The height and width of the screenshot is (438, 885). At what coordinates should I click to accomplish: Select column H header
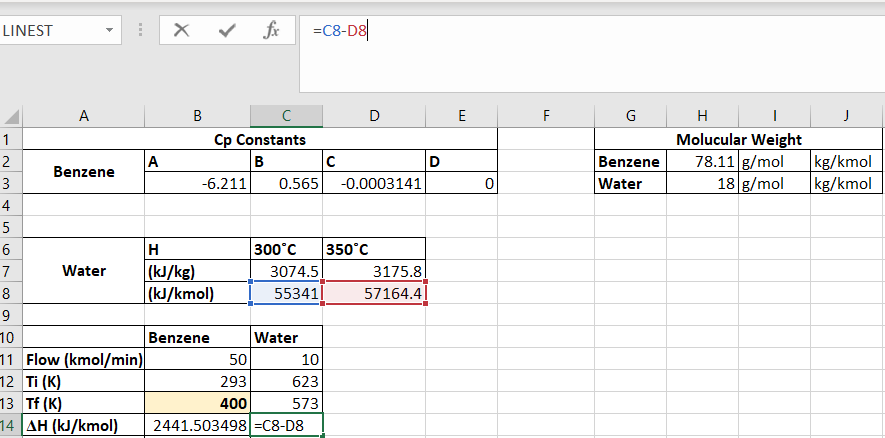click(x=701, y=116)
